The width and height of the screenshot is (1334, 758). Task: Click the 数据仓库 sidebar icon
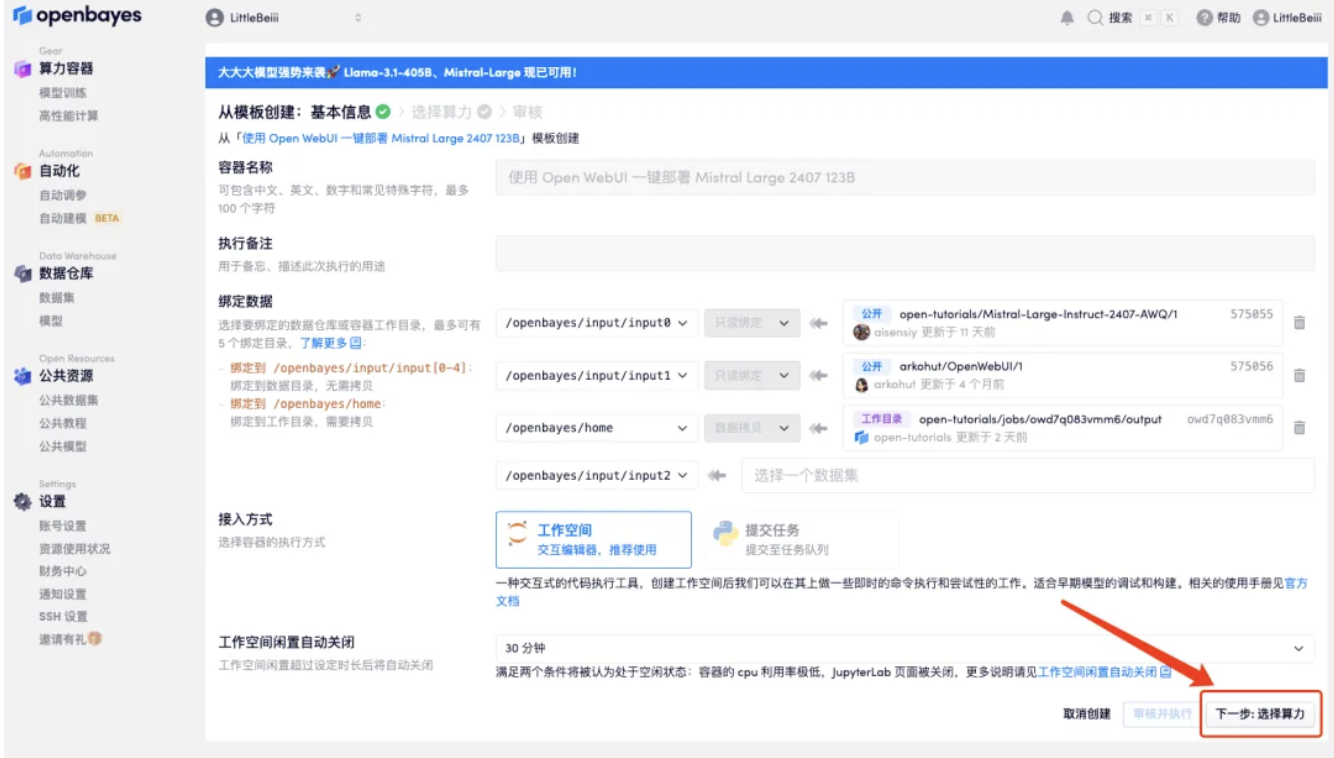[x=22, y=273]
